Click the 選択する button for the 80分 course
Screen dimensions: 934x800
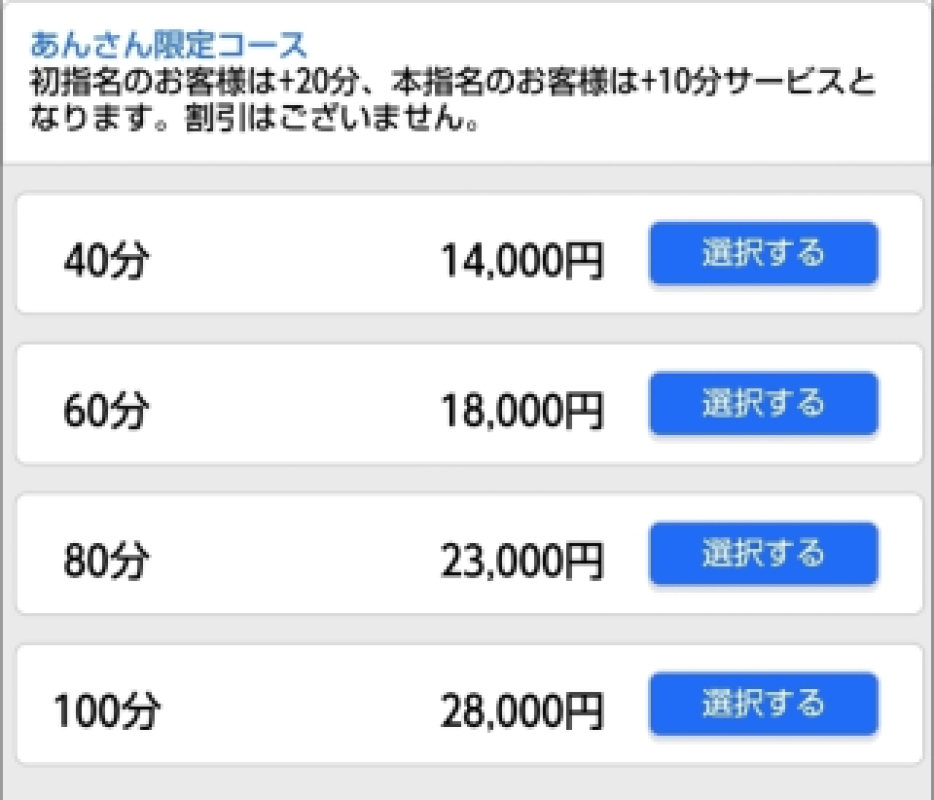[763, 554]
